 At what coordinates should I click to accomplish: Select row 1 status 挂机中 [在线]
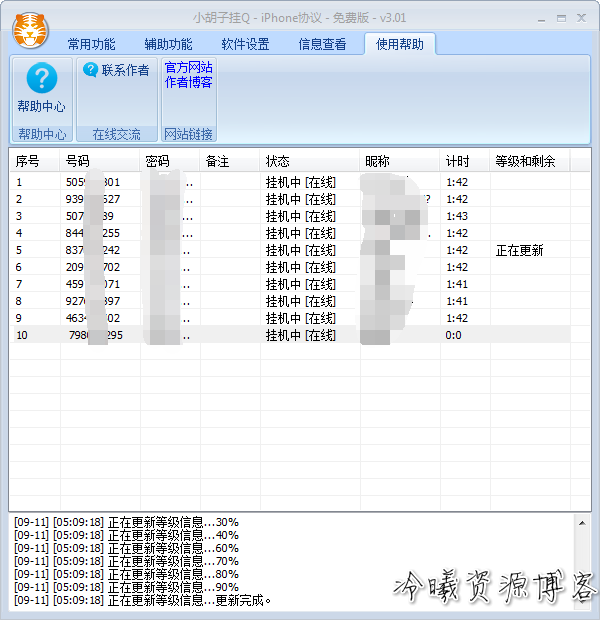point(301,182)
